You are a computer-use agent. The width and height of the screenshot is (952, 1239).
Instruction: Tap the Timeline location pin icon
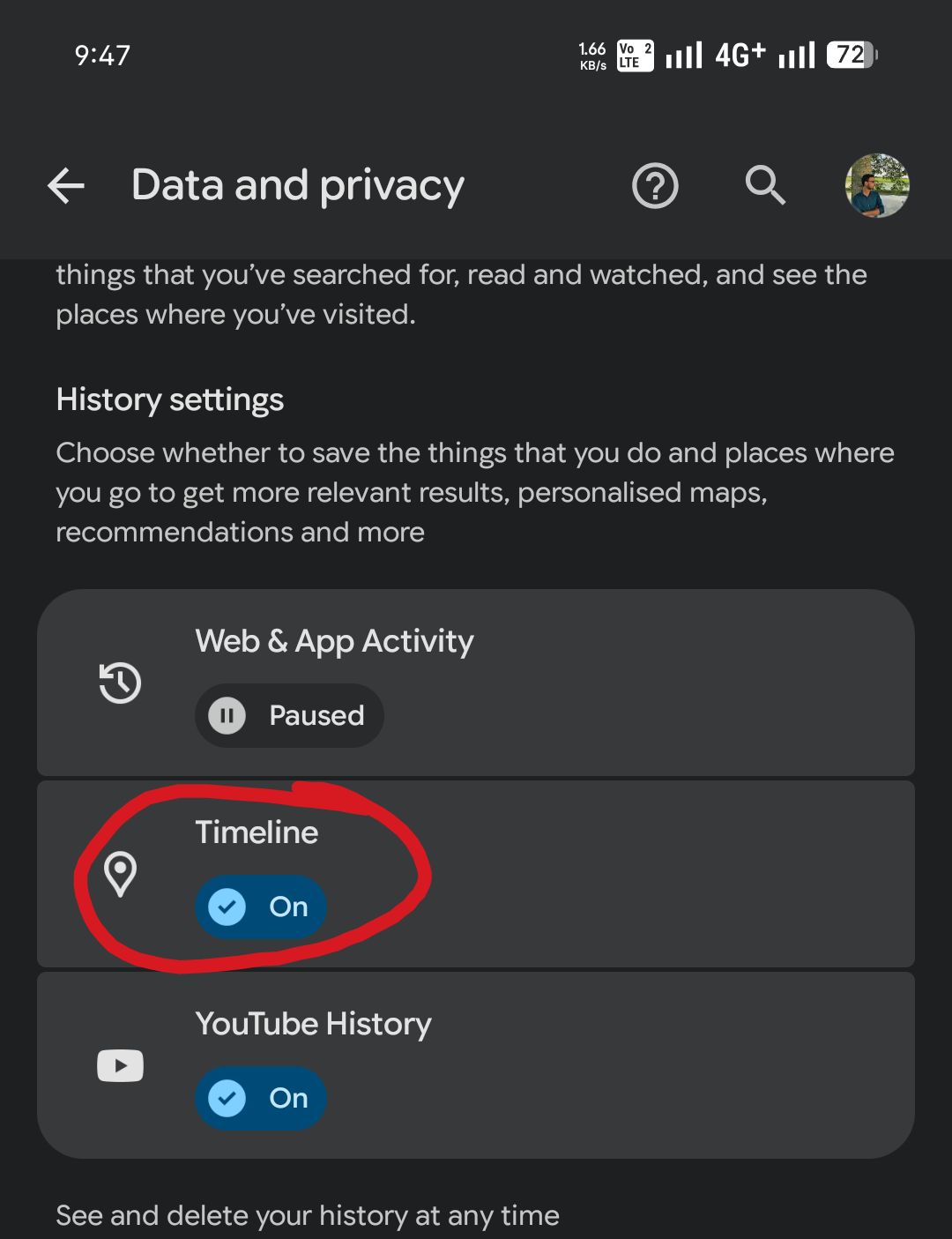(121, 874)
